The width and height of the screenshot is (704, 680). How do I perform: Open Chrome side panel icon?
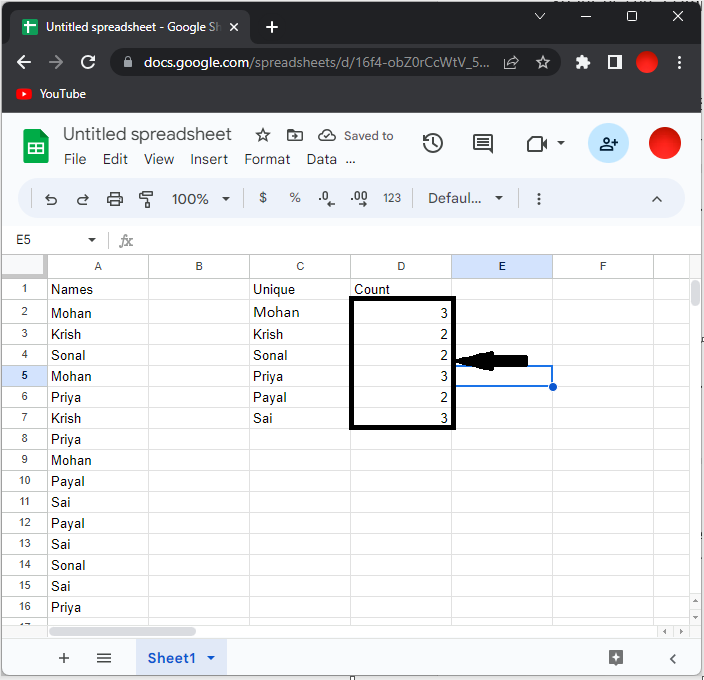tap(615, 62)
